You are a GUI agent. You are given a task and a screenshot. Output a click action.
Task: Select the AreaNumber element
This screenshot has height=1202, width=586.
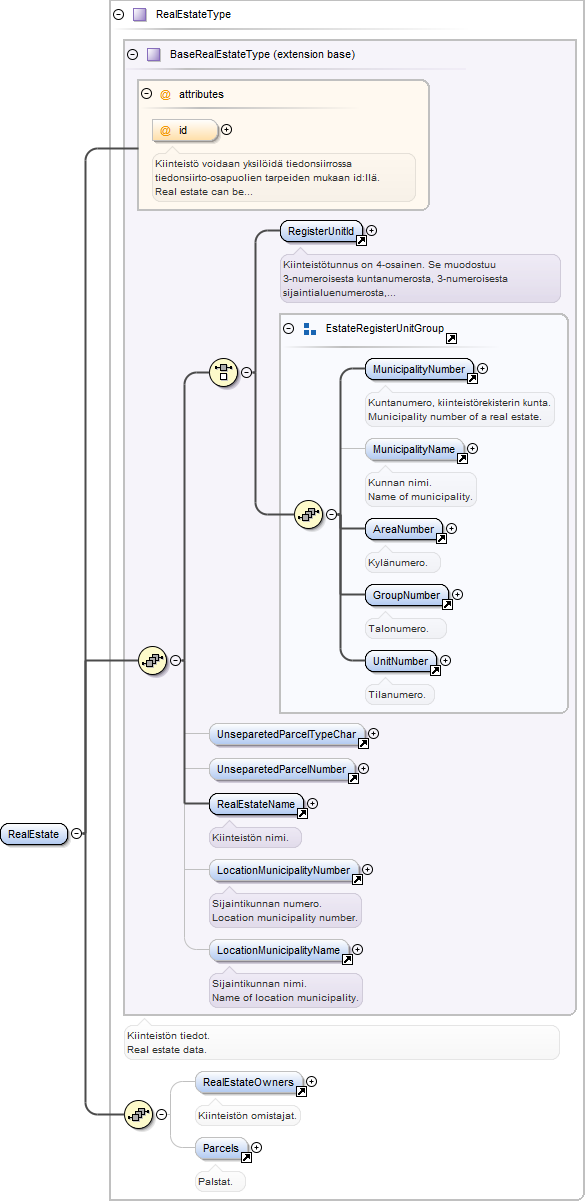pyautogui.click(x=403, y=530)
